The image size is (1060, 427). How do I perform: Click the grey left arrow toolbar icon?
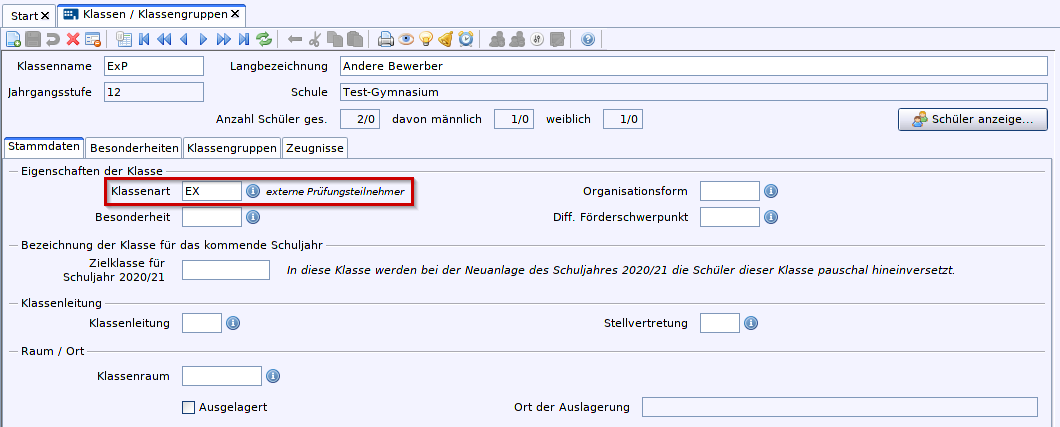pos(295,39)
